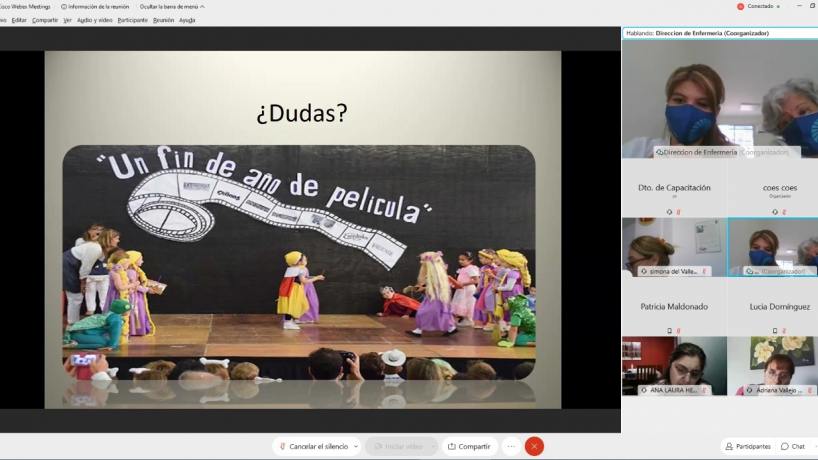This screenshot has height=460, width=818.
Task: Click muted mic icon under Dto. de Capacitación
Action: 678,211
